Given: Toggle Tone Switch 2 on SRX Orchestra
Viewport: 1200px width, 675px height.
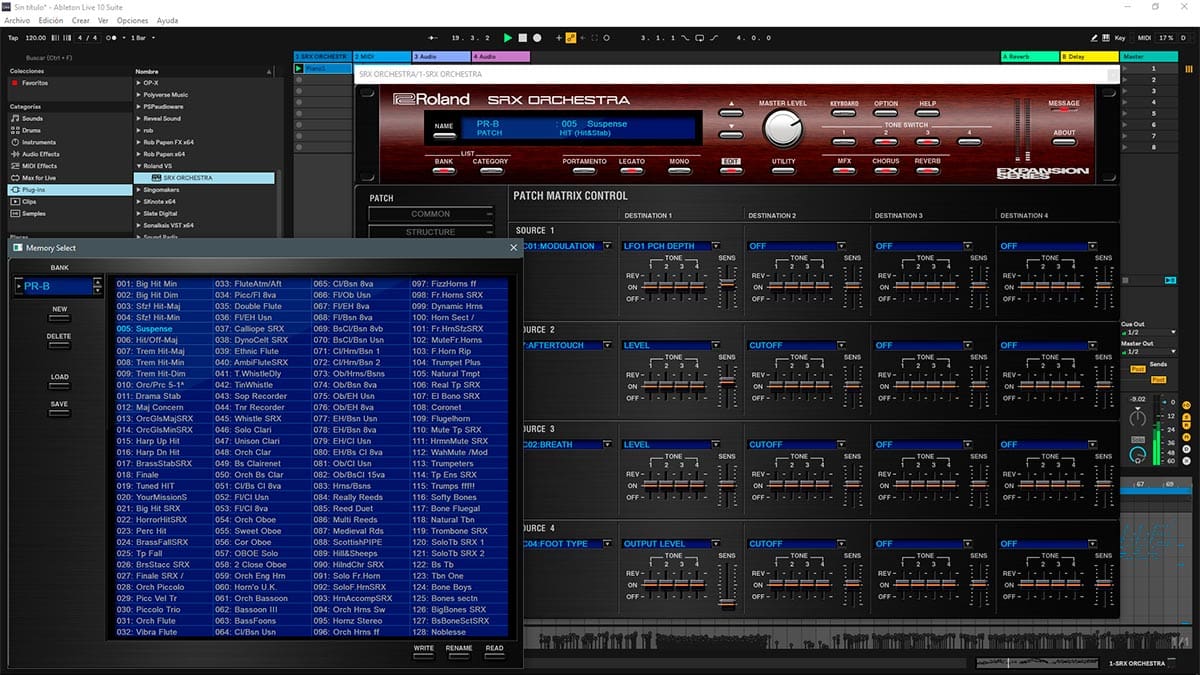Looking at the screenshot, I should pyautogui.click(x=885, y=141).
